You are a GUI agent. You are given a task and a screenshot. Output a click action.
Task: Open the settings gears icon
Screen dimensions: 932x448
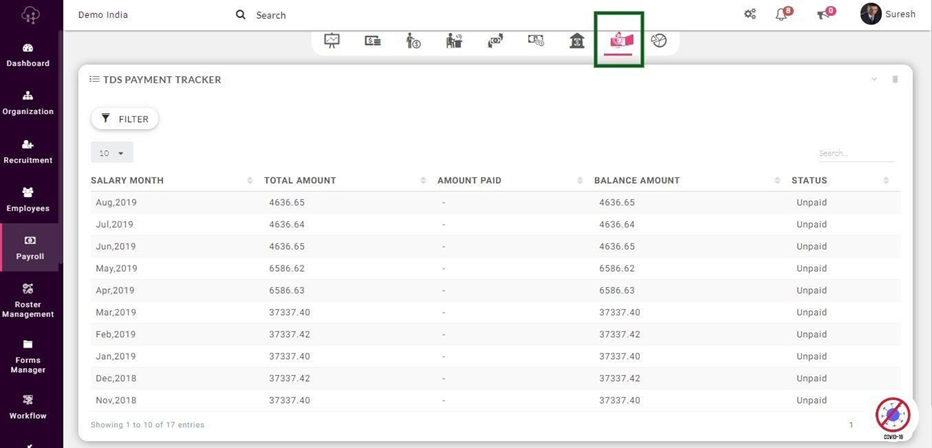pyautogui.click(x=750, y=14)
